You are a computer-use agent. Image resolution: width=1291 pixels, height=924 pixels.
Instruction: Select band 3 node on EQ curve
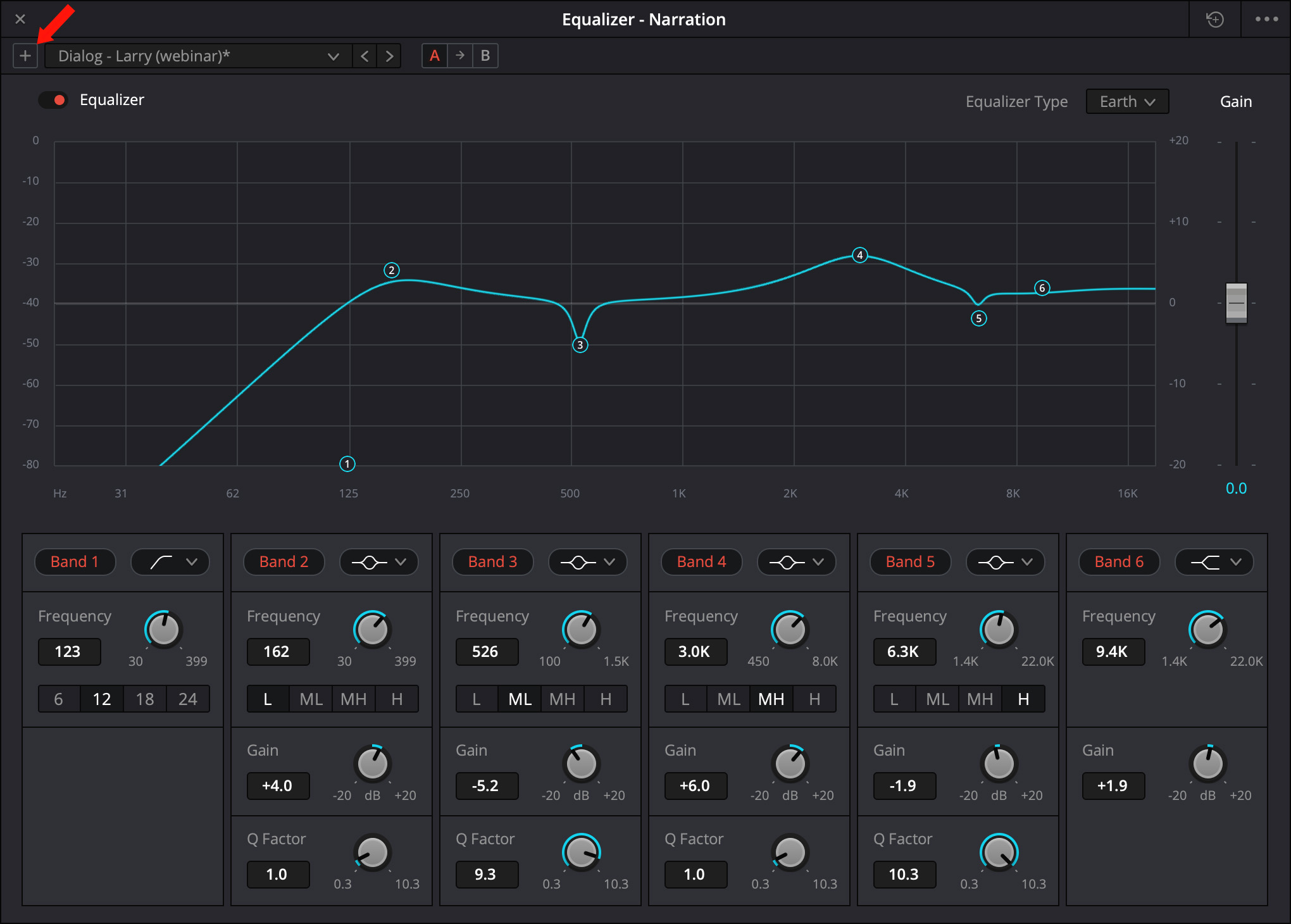click(x=580, y=345)
